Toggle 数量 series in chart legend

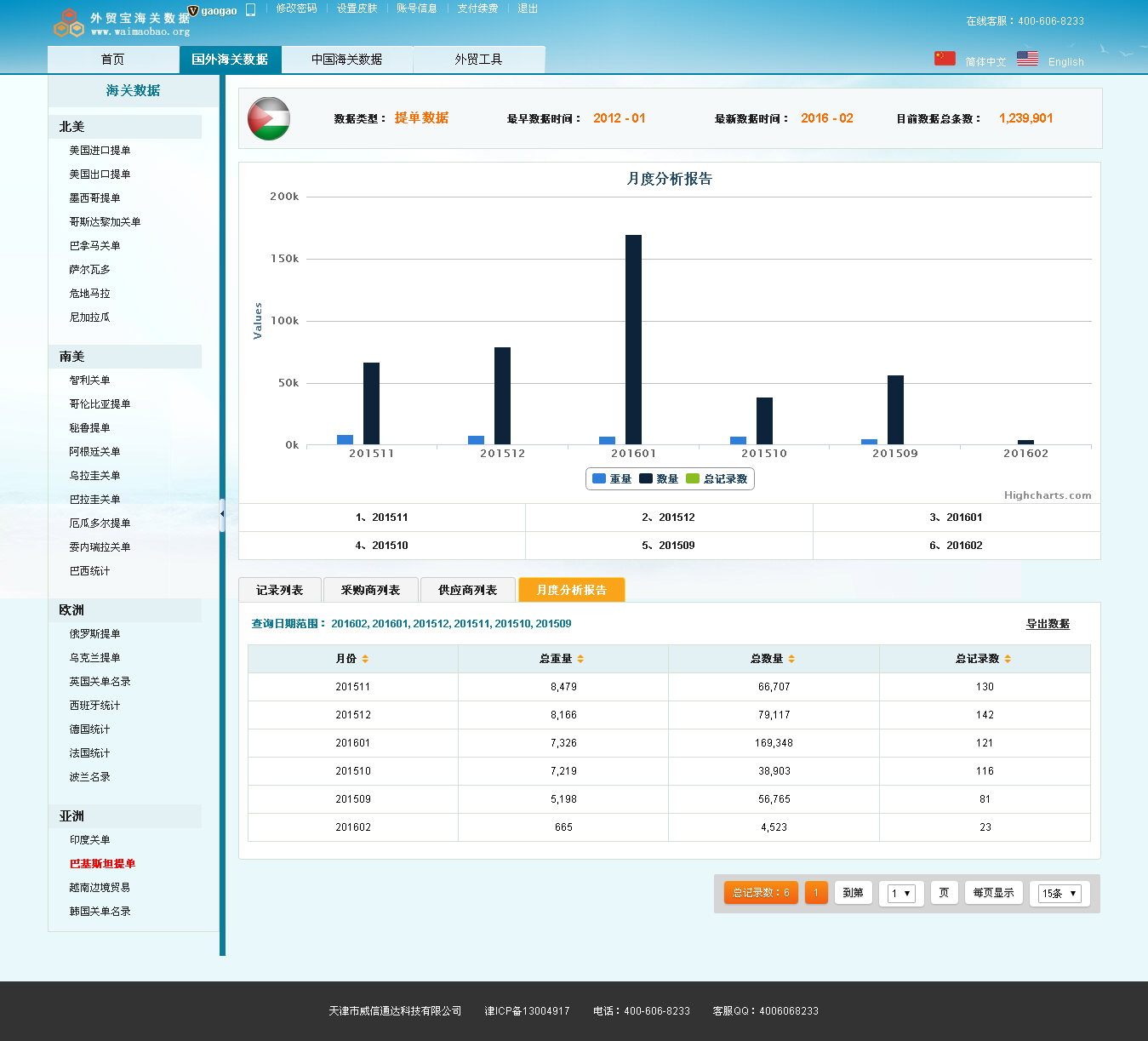tap(659, 479)
